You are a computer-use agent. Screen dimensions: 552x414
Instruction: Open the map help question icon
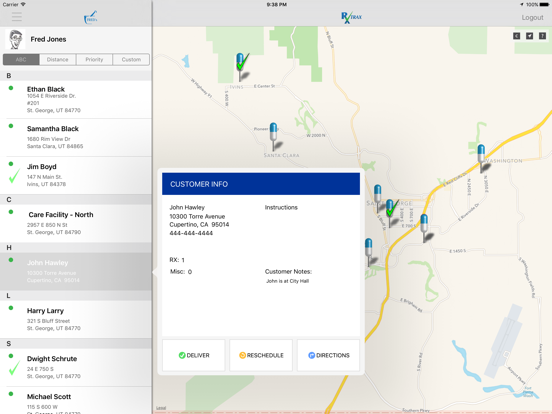click(x=542, y=36)
